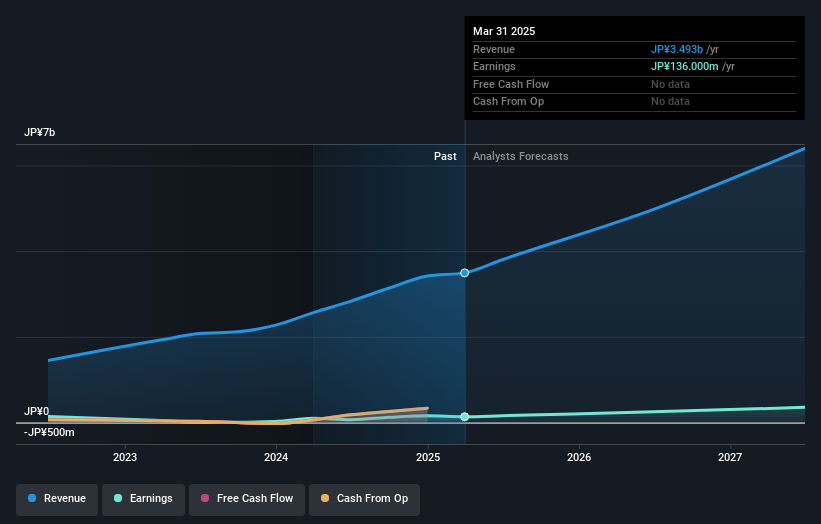Viewport: 821px width, 524px height.
Task: Click the 2023 x-axis label
Action: (x=125, y=457)
